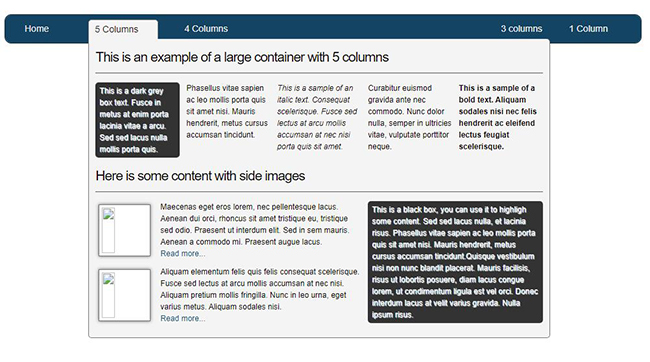This screenshot has height=362, width=650.
Task: Click the dark grey box text block
Action: tap(137, 120)
